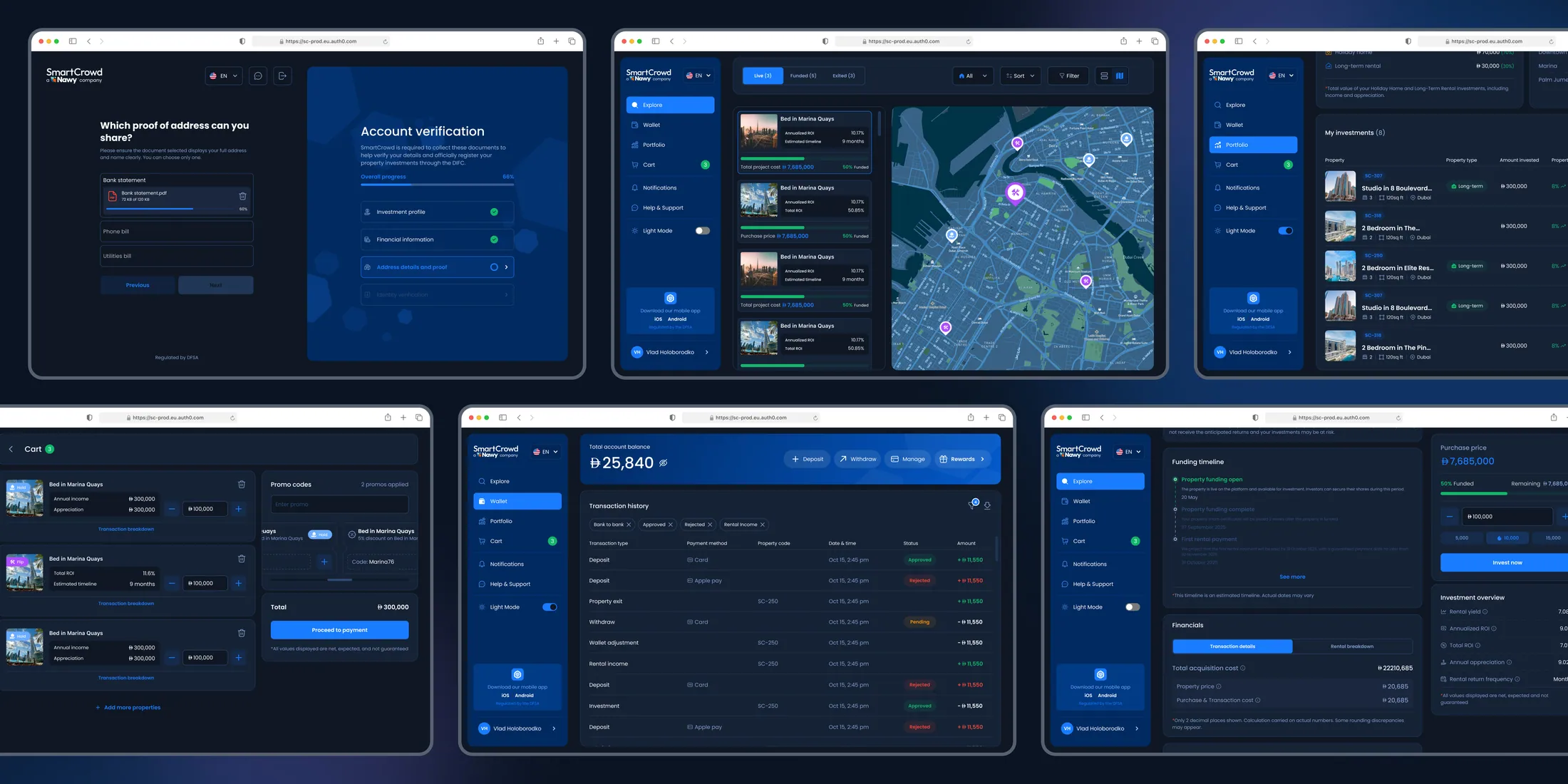Click the large purple tools pin on map

(1015, 192)
